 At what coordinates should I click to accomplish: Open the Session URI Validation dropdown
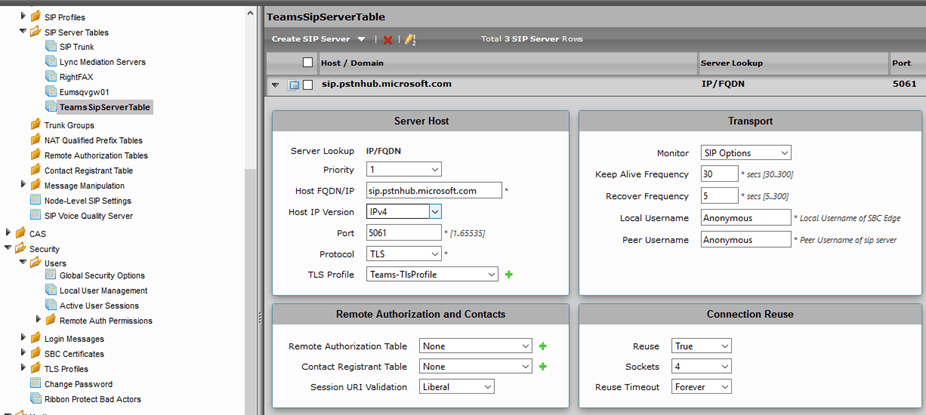pos(456,386)
